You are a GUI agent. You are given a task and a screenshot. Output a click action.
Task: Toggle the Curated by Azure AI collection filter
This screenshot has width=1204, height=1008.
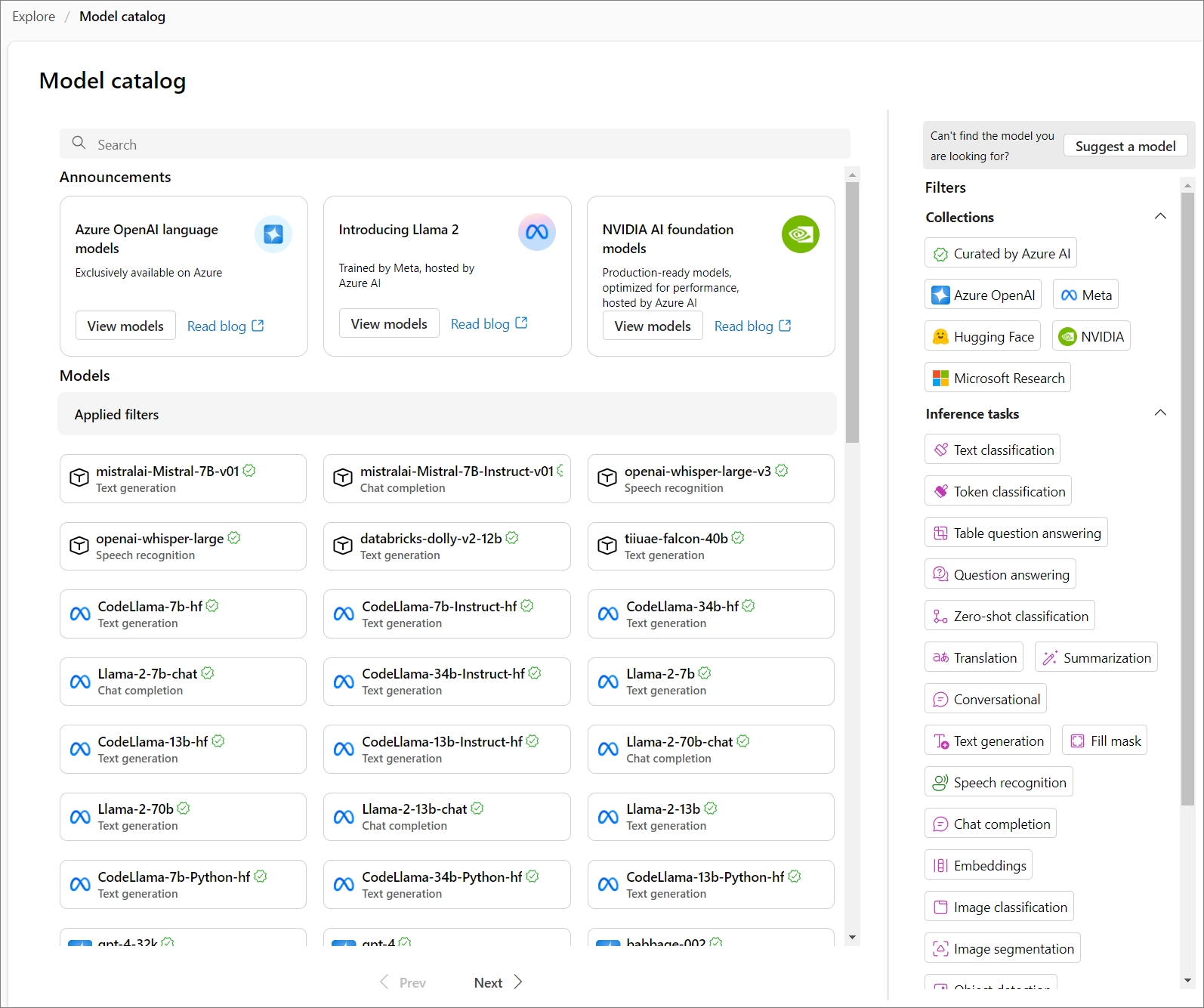pos(1001,253)
